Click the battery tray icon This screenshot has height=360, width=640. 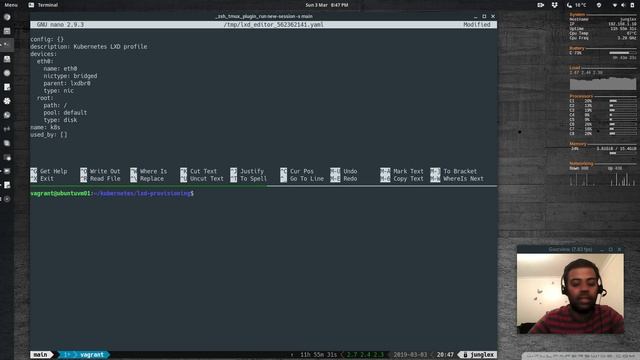(x=633, y=5)
